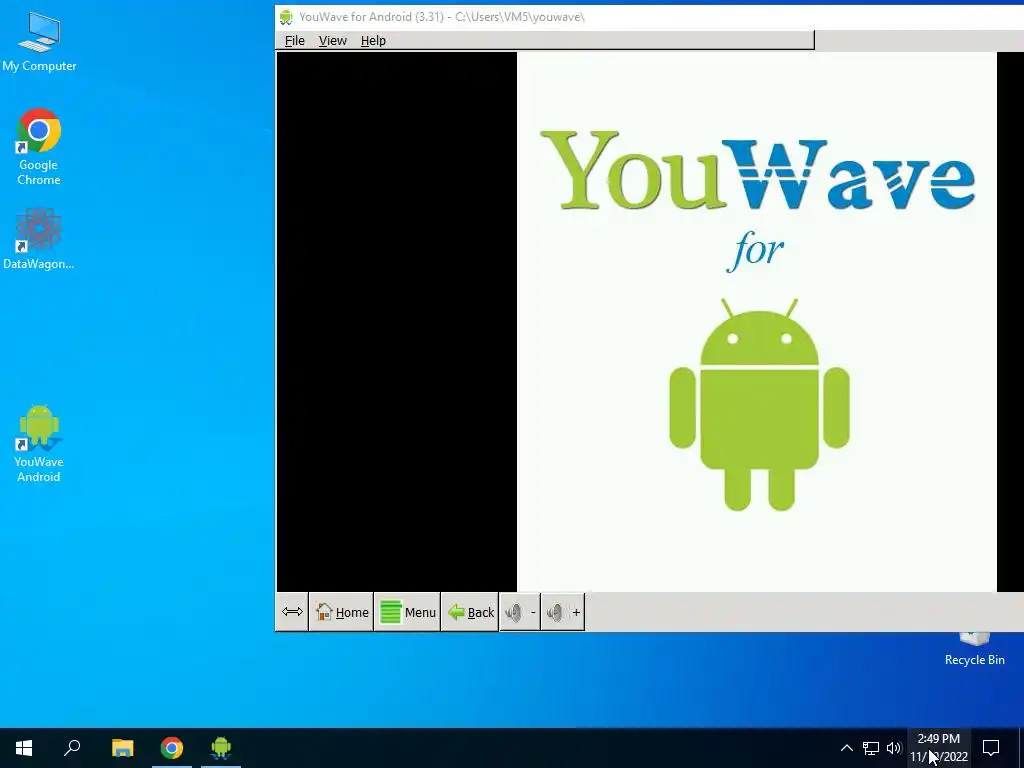Screen dimensions: 1024x768
Task: Show hidden system tray icons
Action: pyautogui.click(x=846, y=748)
